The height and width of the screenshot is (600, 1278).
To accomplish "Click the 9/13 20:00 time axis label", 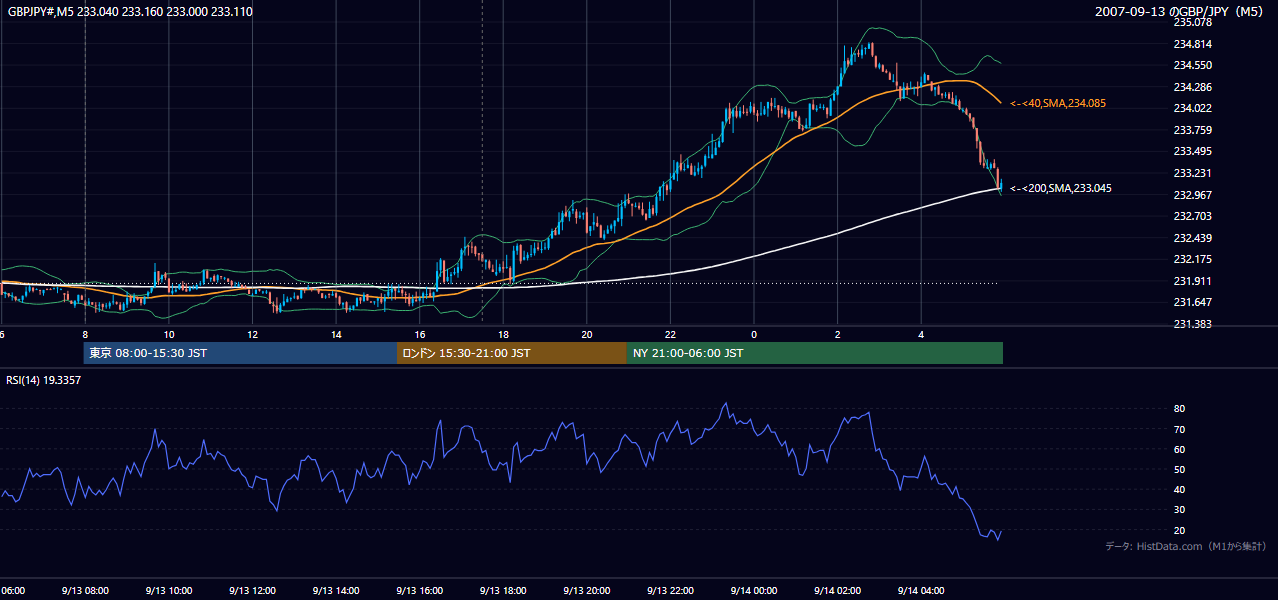I will tap(587, 590).
